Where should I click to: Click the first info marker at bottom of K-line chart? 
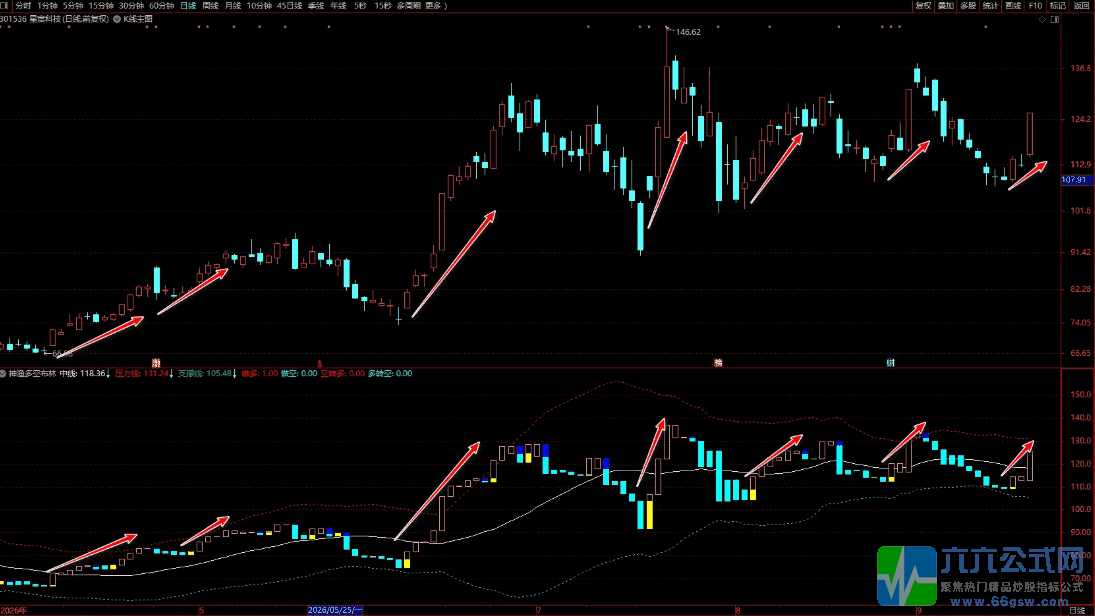coord(156,363)
